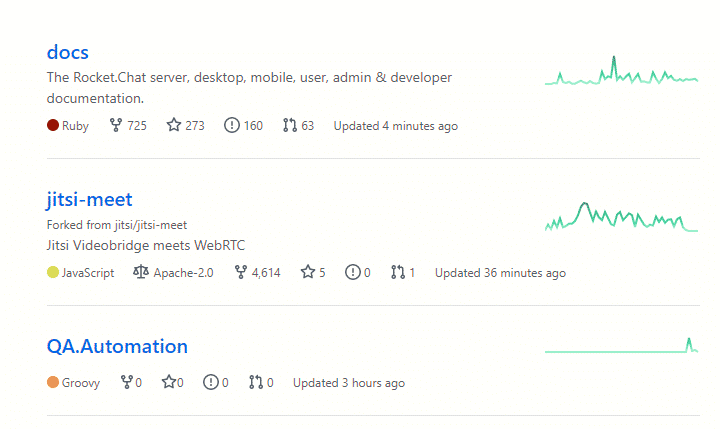720x429 pixels.
Task: Click the docs activity sparkline graph
Action: (x=621, y=70)
